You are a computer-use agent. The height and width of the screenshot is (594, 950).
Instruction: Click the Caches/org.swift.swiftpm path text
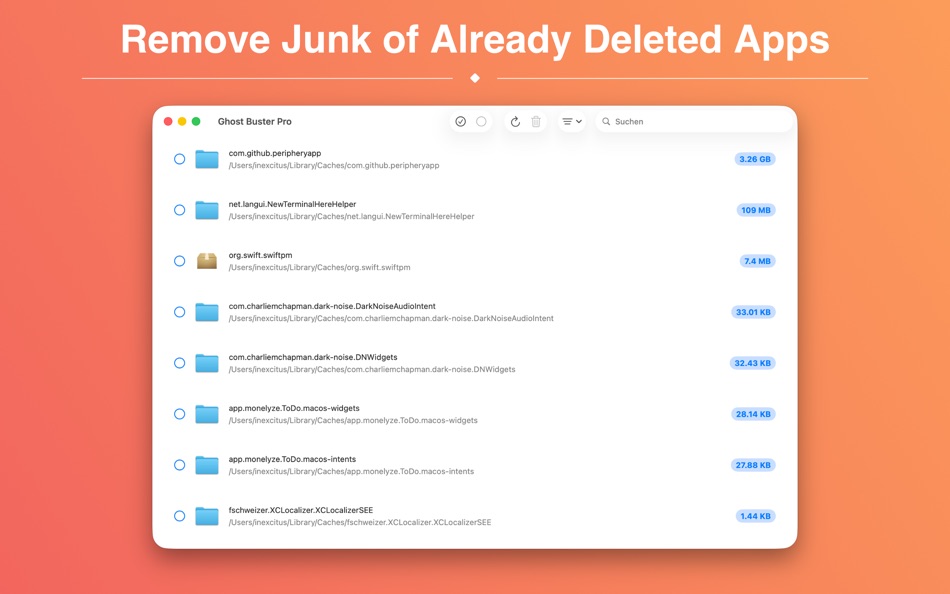(319, 267)
